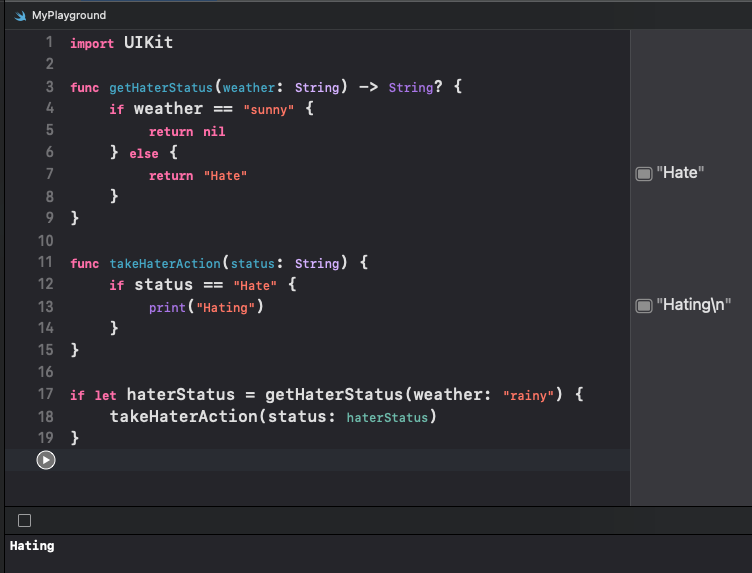The height and width of the screenshot is (573, 752).
Task: Click the else keyword on line 6
Action: click(x=144, y=153)
